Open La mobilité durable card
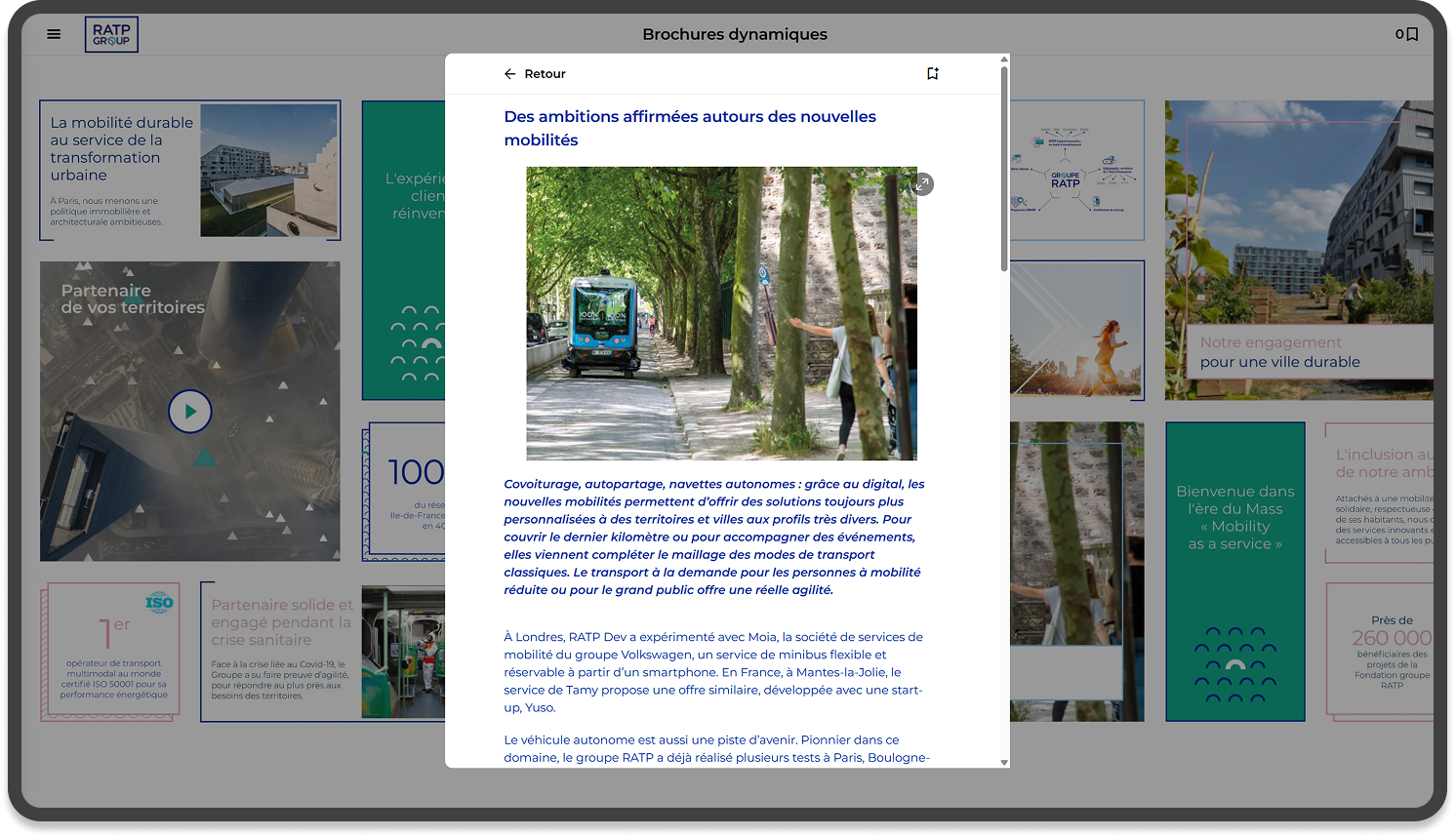The image size is (1456, 837). 190,170
